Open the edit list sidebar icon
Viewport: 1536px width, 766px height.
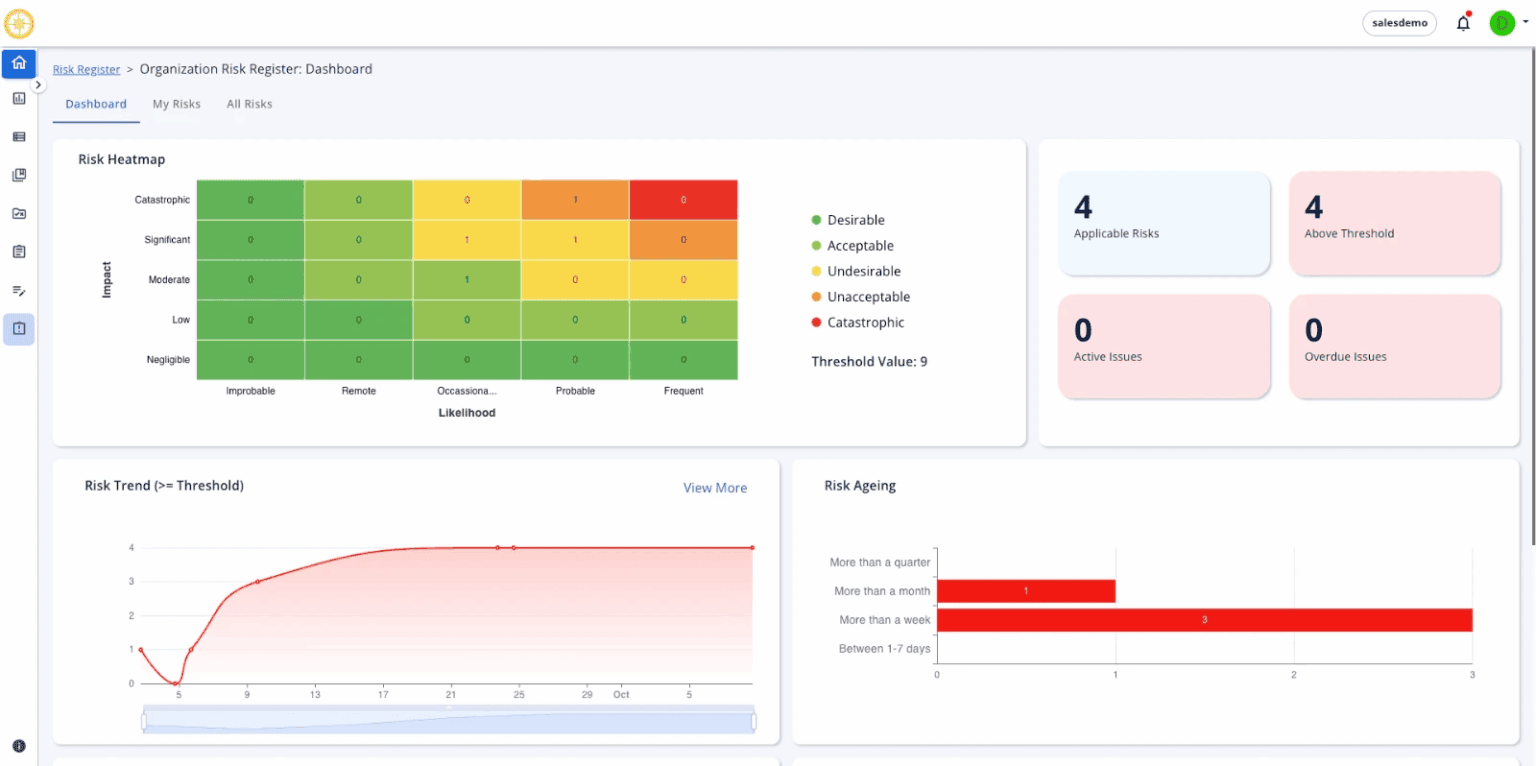pos(19,290)
